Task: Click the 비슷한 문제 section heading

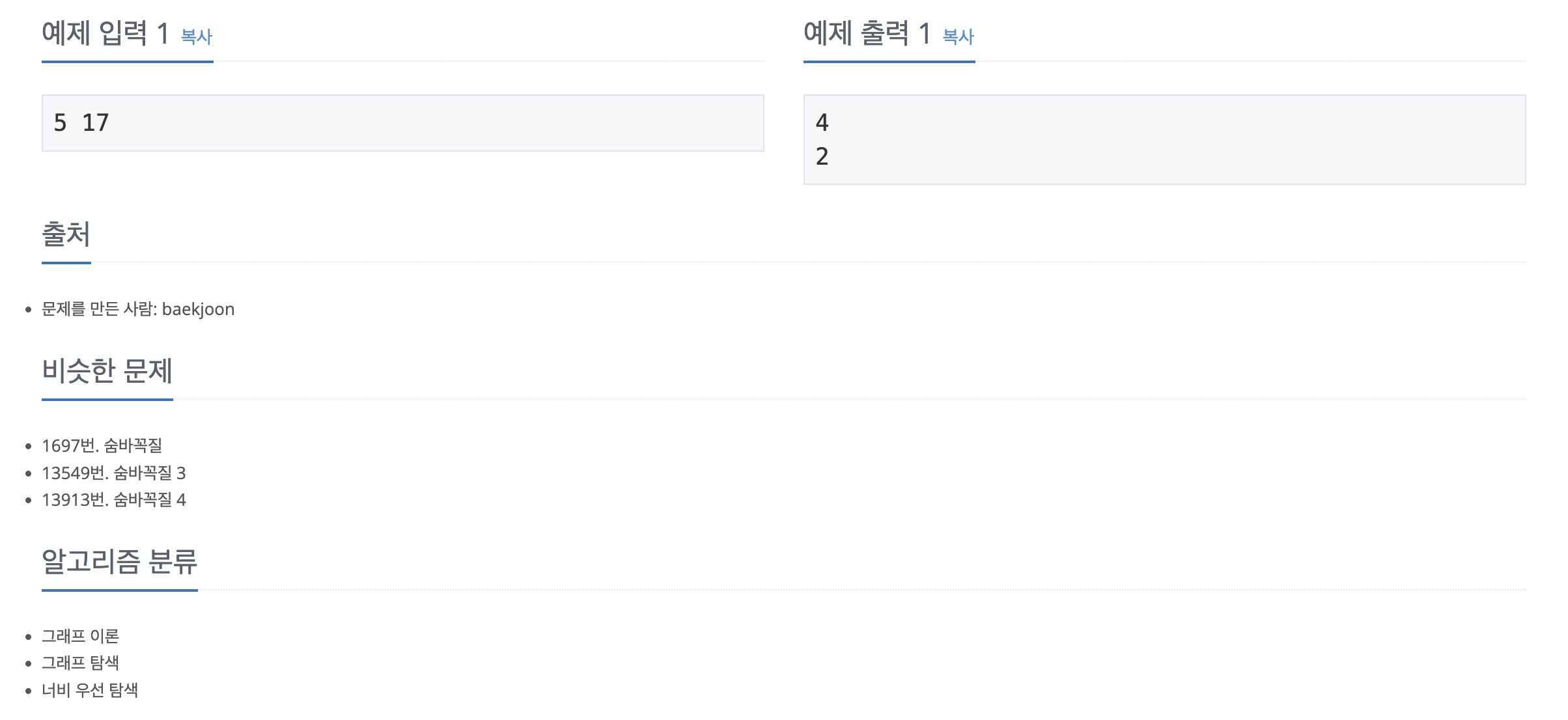Action: click(107, 371)
